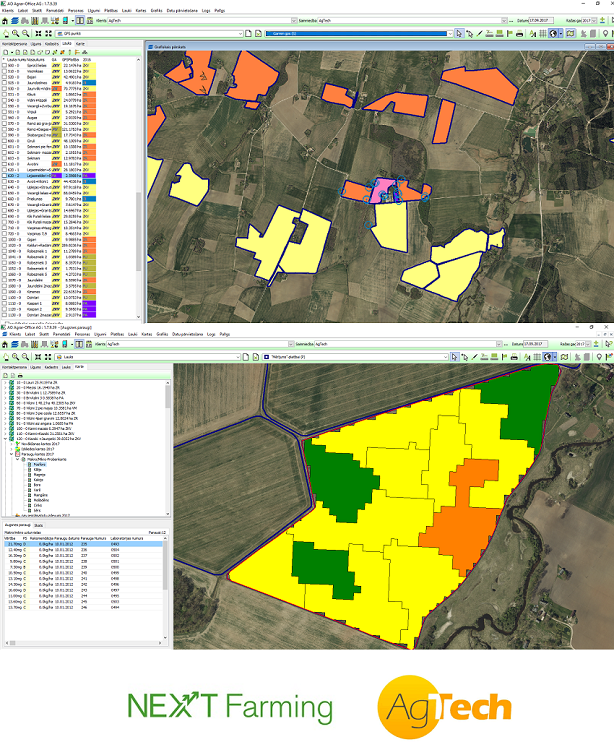Tick the checkbox for field row 1130 - 0
The width and height of the screenshot is (614, 750).
(x=4, y=315)
